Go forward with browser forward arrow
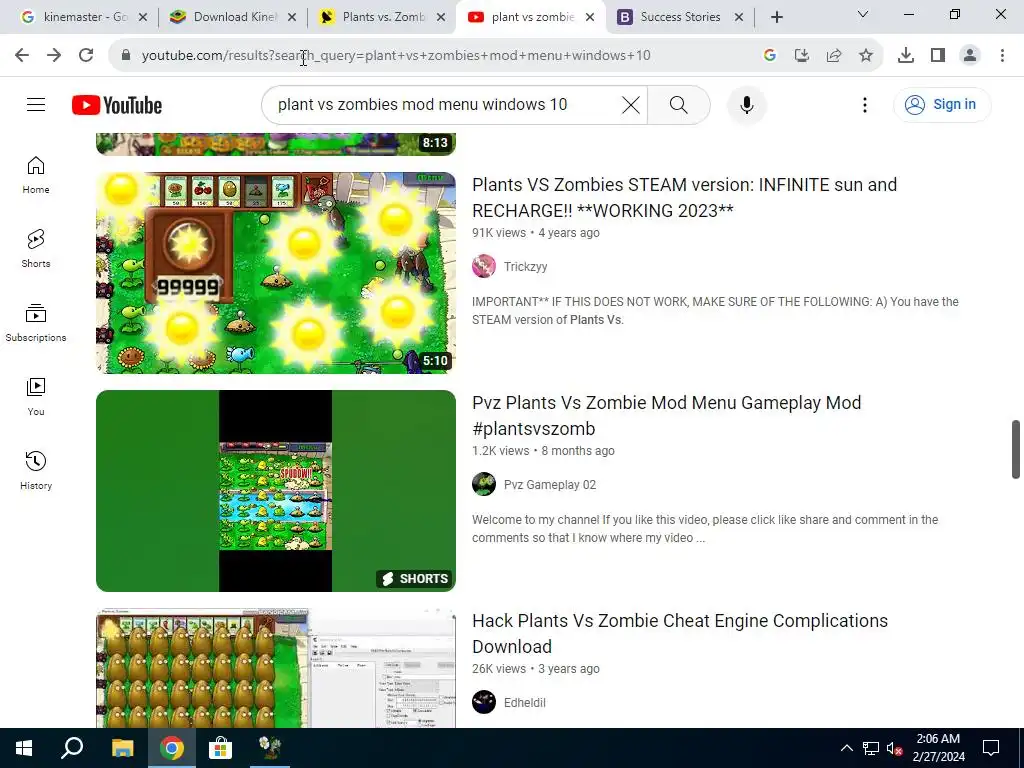Screen dimensions: 1024x768 click(x=54, y=55)
